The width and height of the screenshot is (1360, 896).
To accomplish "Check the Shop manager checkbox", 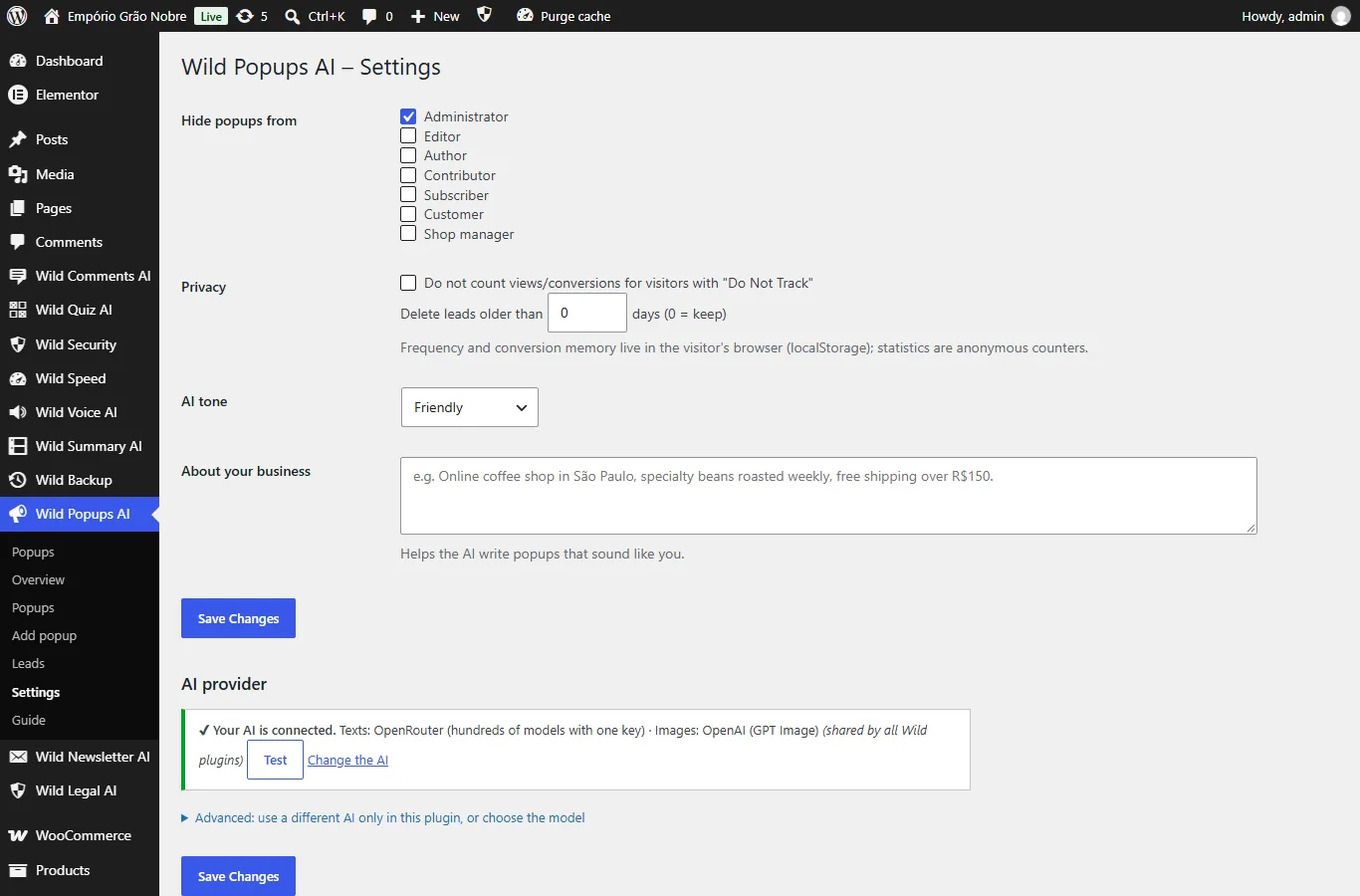I will click(x=408, y=234).
